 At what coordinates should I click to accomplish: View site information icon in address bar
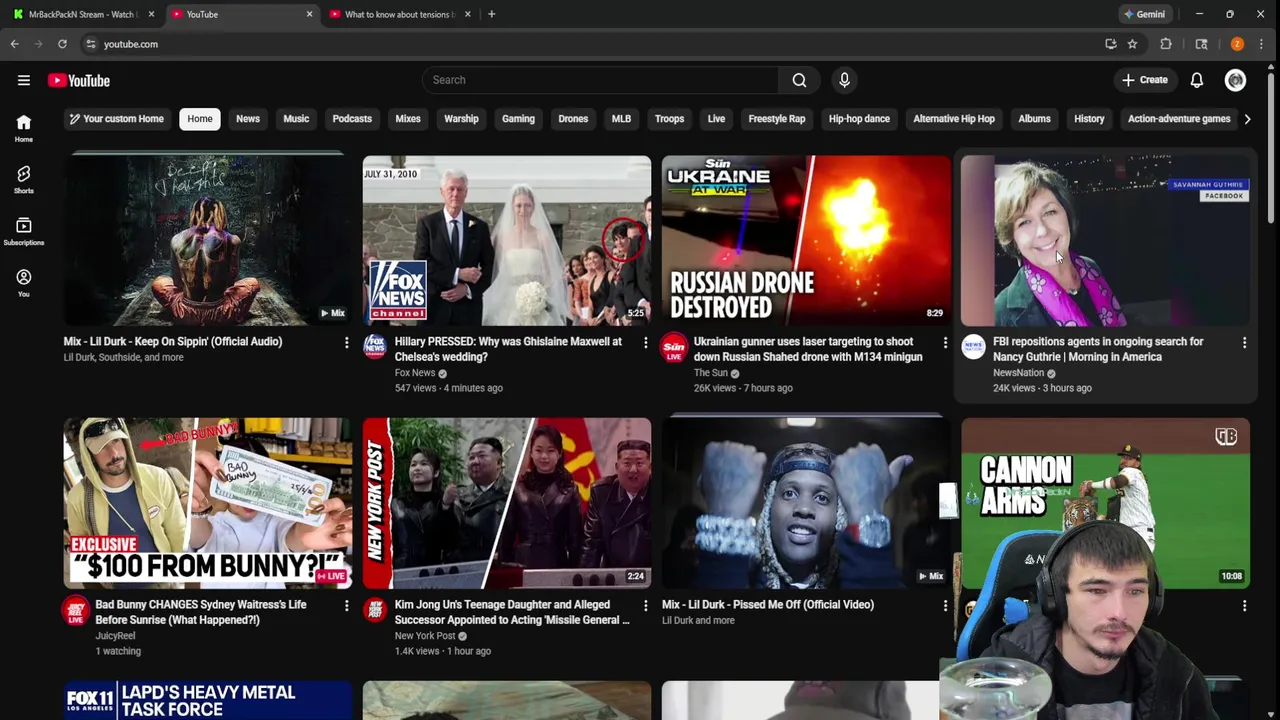pos(91,44)
